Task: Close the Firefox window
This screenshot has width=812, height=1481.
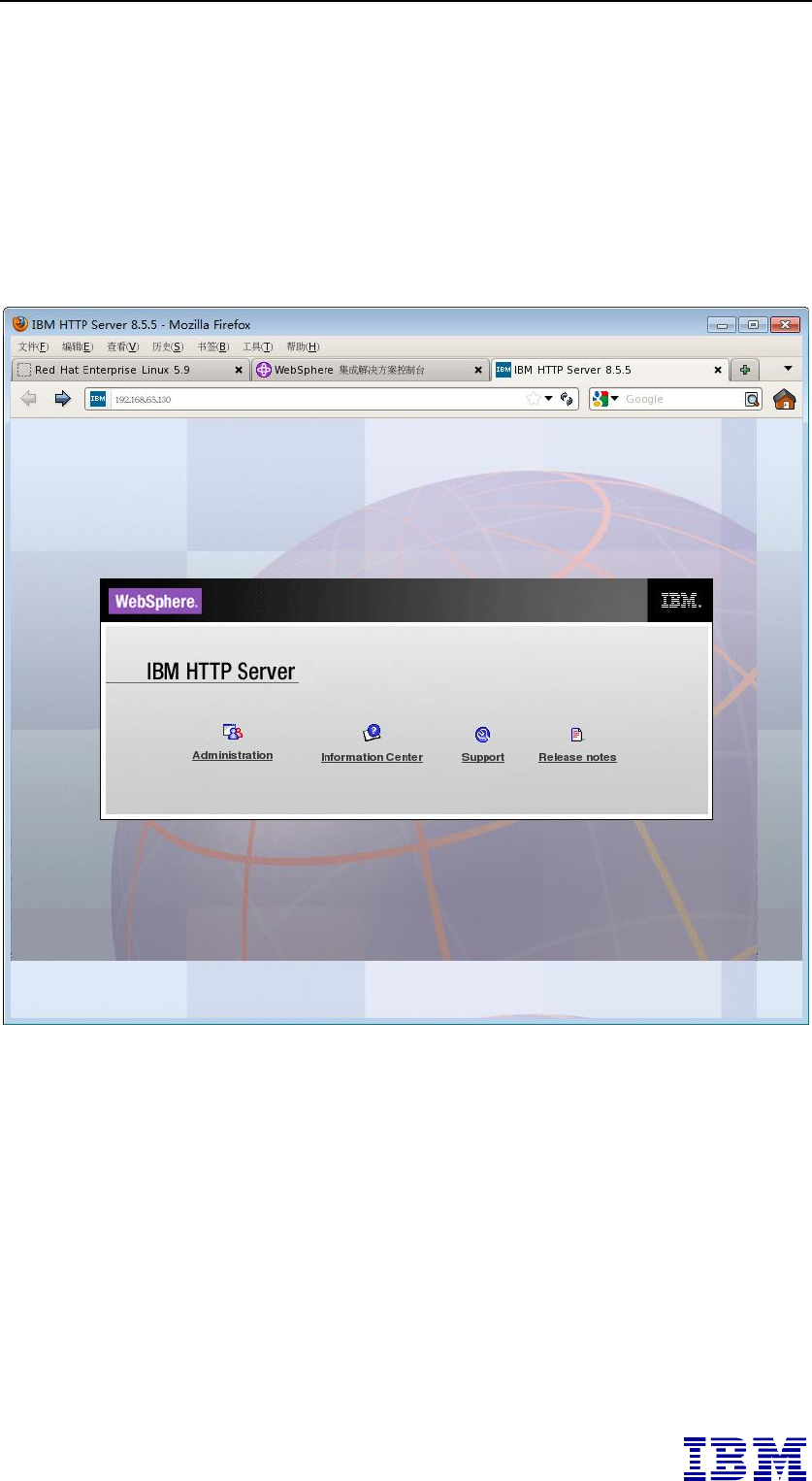Action: tap(785, 324)
